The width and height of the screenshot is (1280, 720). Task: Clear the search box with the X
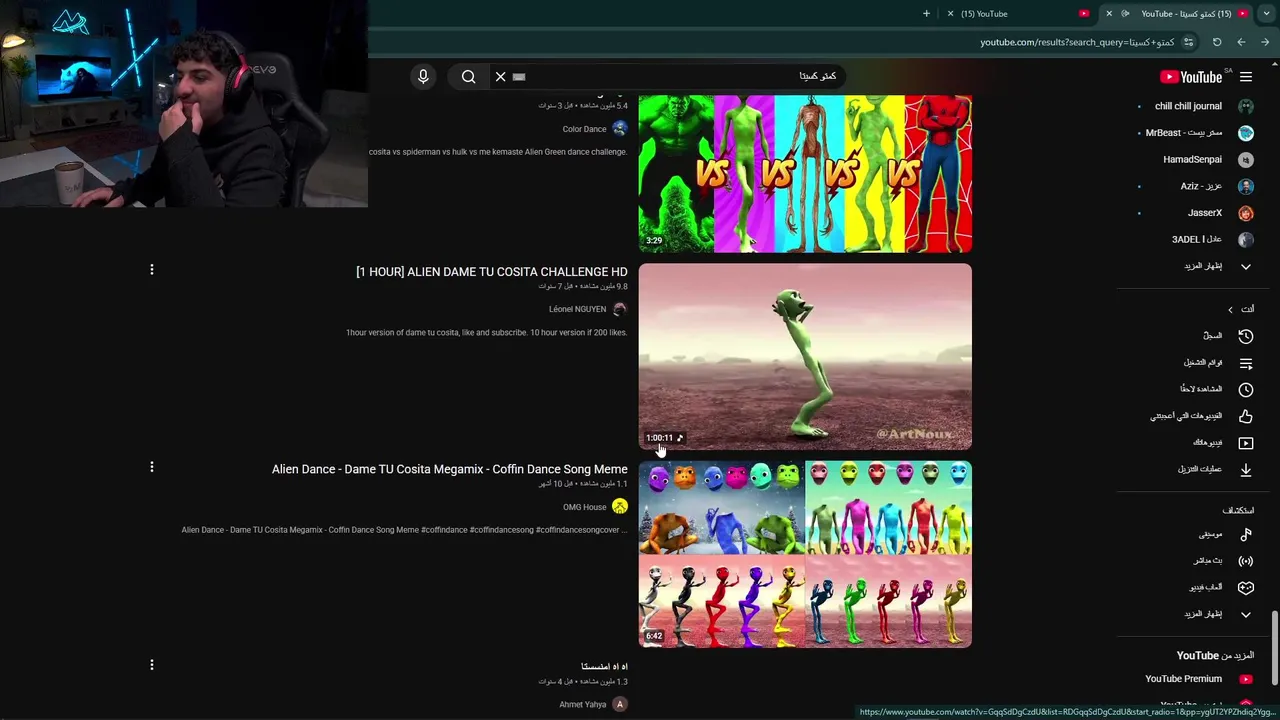[x=501, y=77]
